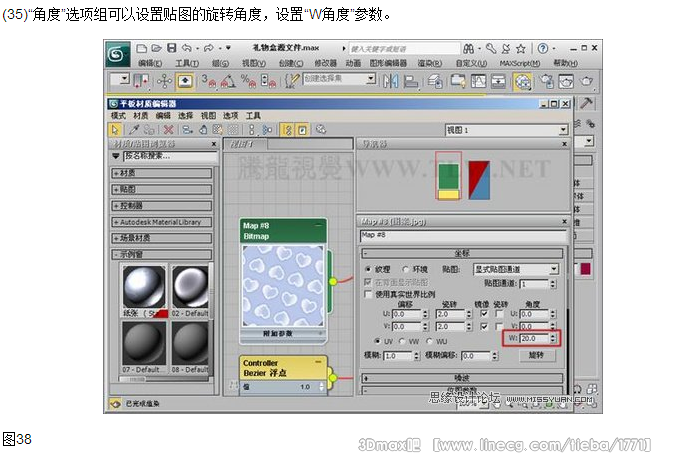Image resolution: width=680 pixels, height=462 pixels.
Task: Collapse the 坐标 rollout header
Action: [462, 253]
